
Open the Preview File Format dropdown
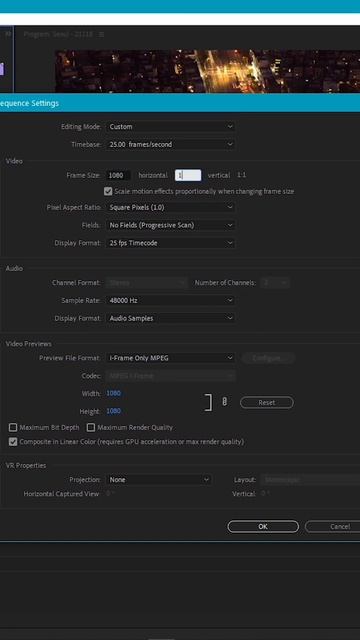point(170,358)
